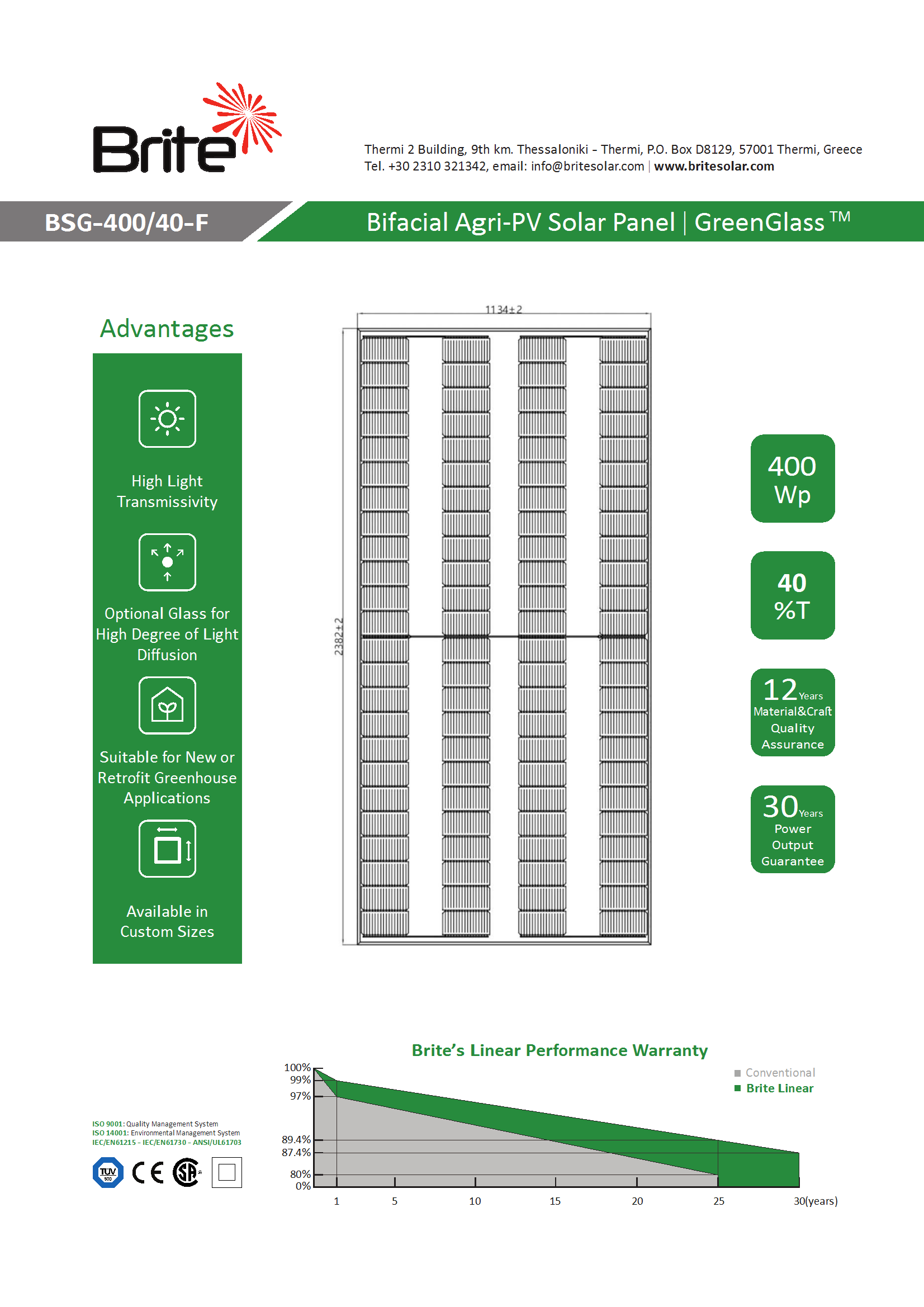Click the TUV certification badge
Screen dimensions: 924x1307
pos(108,1173)
